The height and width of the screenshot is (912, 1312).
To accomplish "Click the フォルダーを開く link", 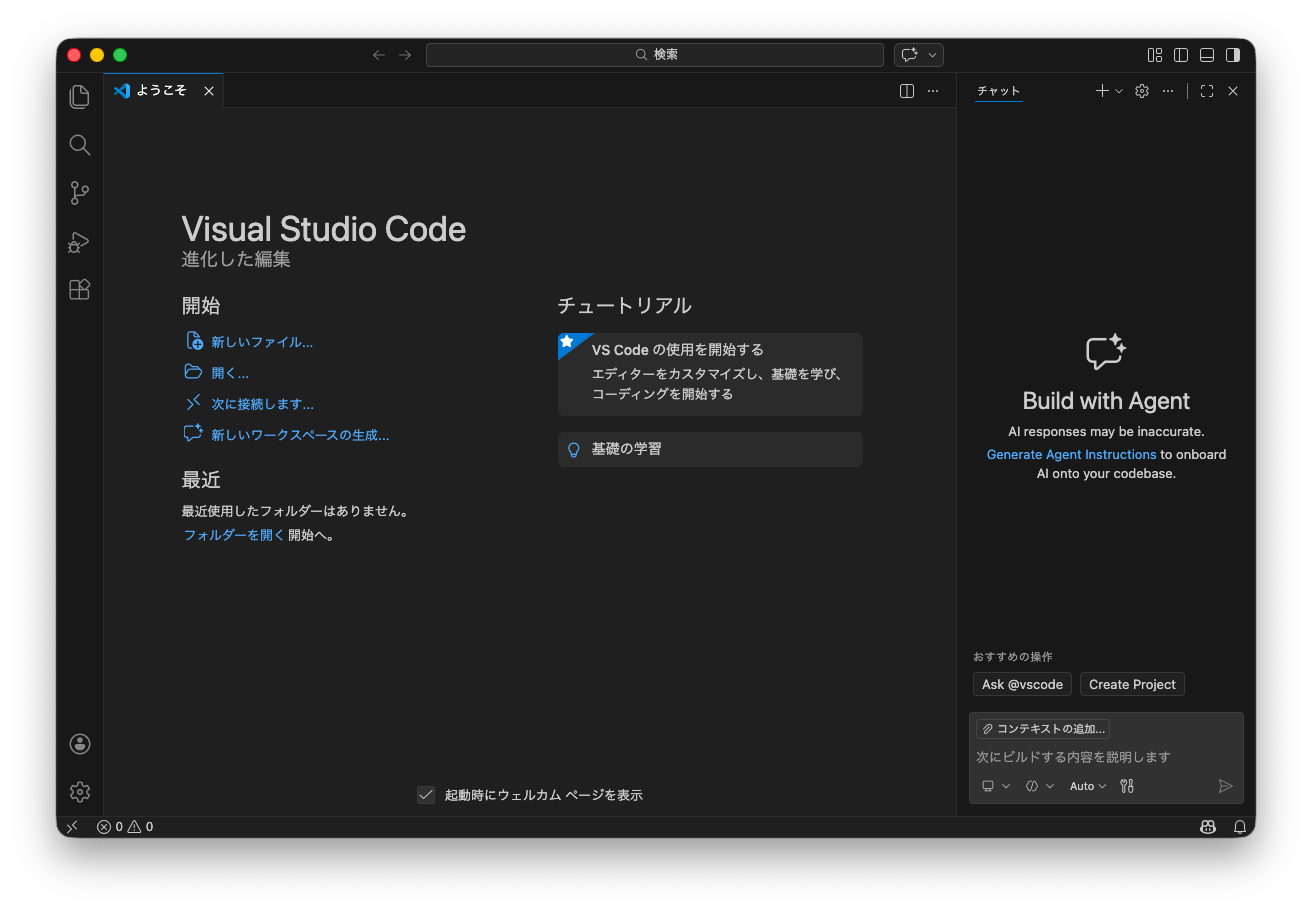I will pos(234,535).
